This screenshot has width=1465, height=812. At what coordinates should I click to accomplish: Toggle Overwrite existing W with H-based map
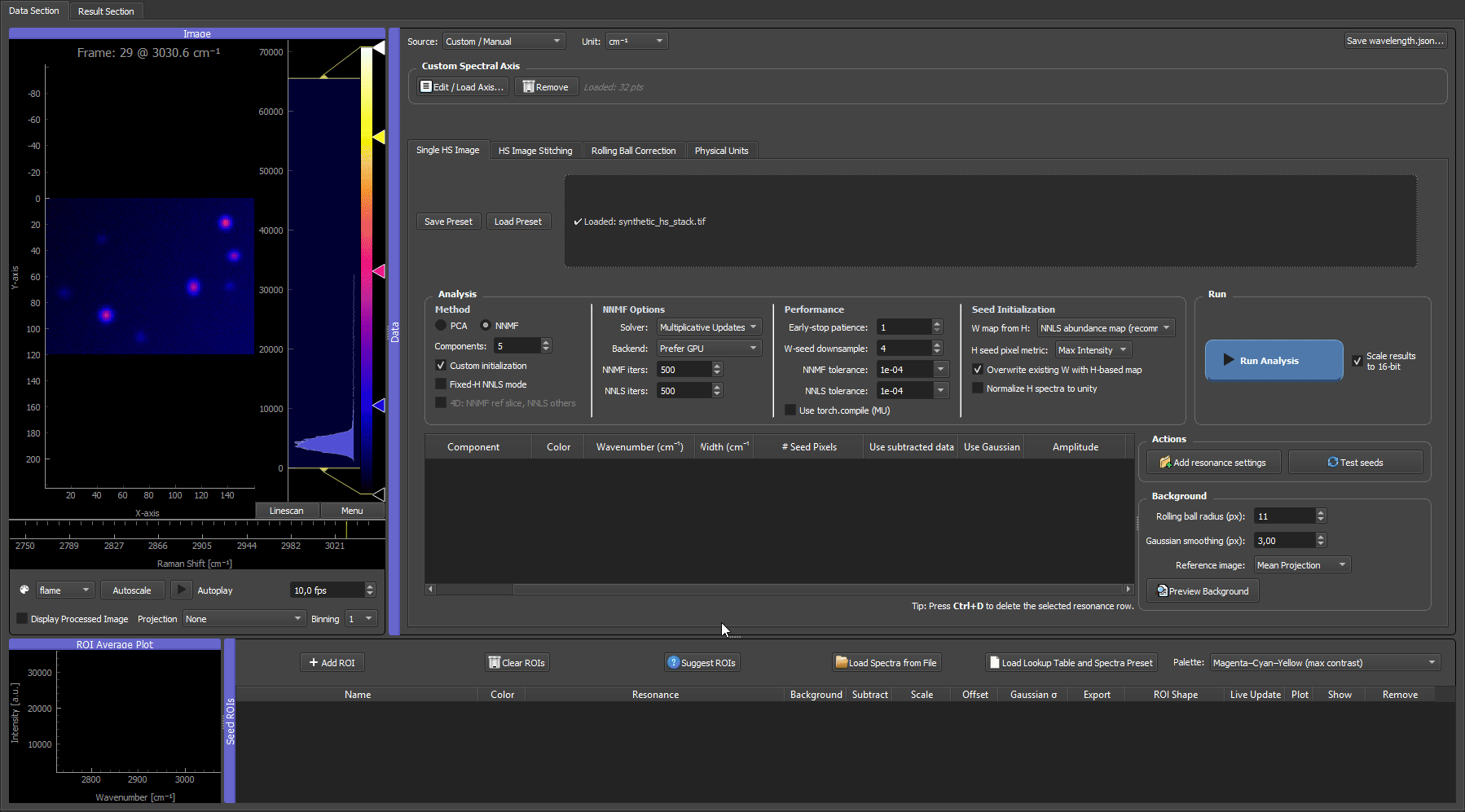(978, 370)
